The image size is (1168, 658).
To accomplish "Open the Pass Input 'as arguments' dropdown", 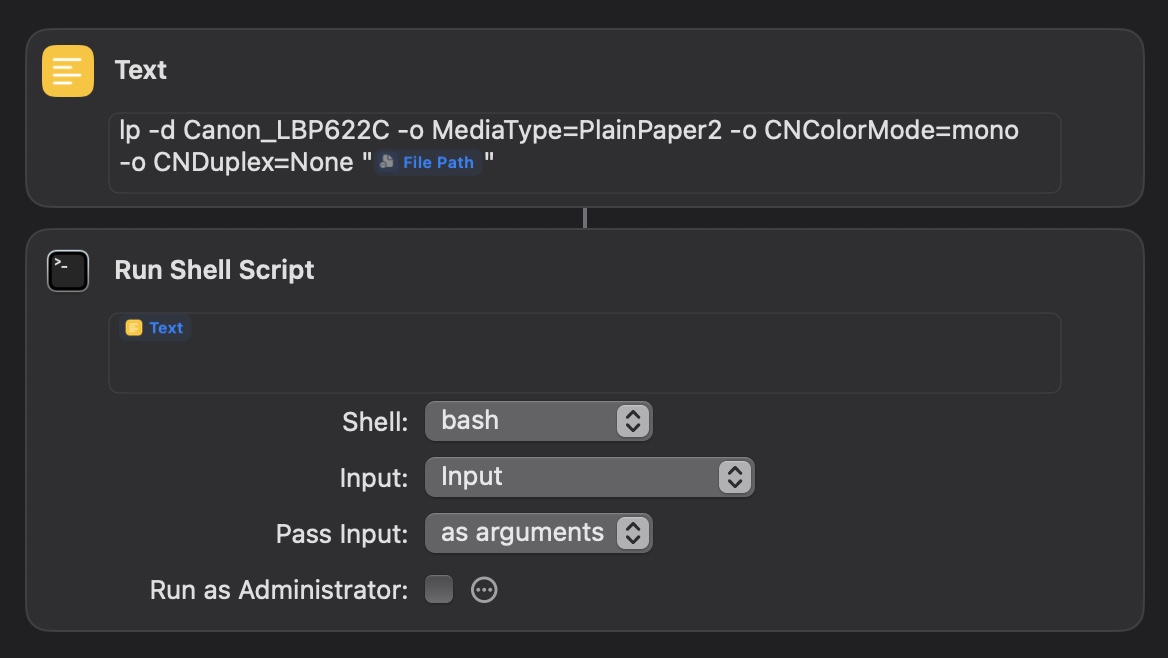I will (x=539, y=533).
